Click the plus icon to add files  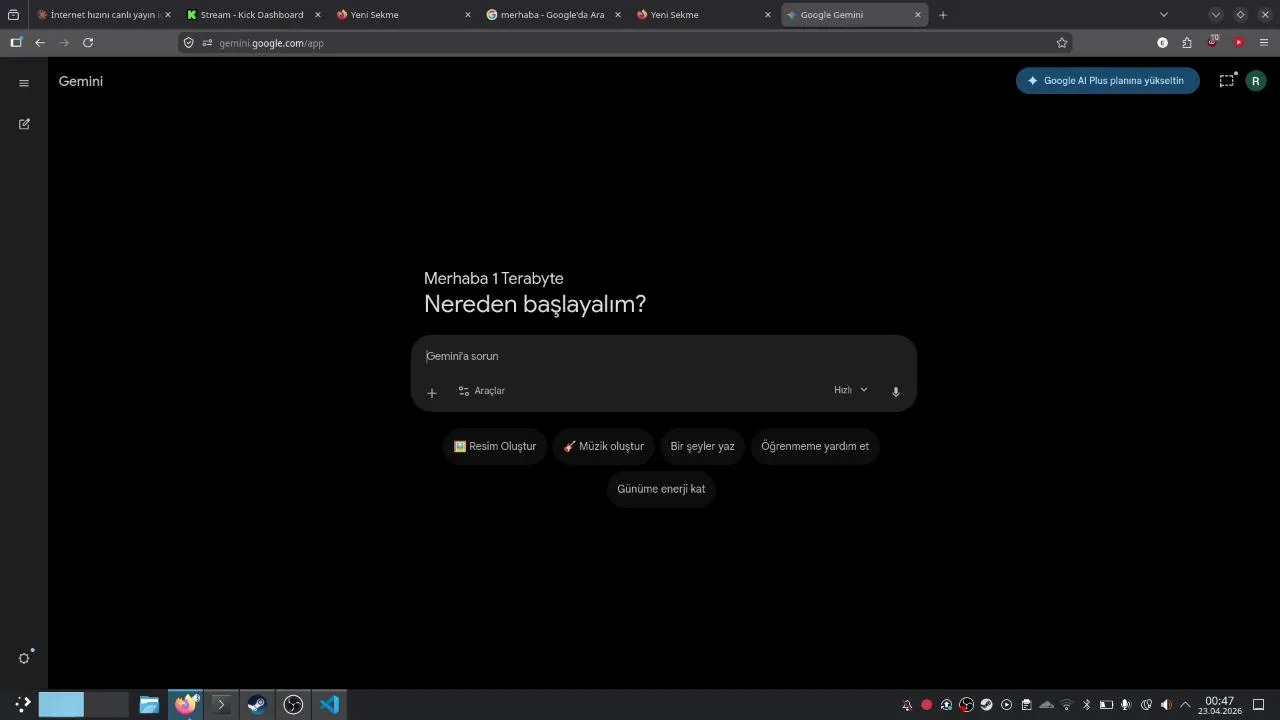[432, 392]
